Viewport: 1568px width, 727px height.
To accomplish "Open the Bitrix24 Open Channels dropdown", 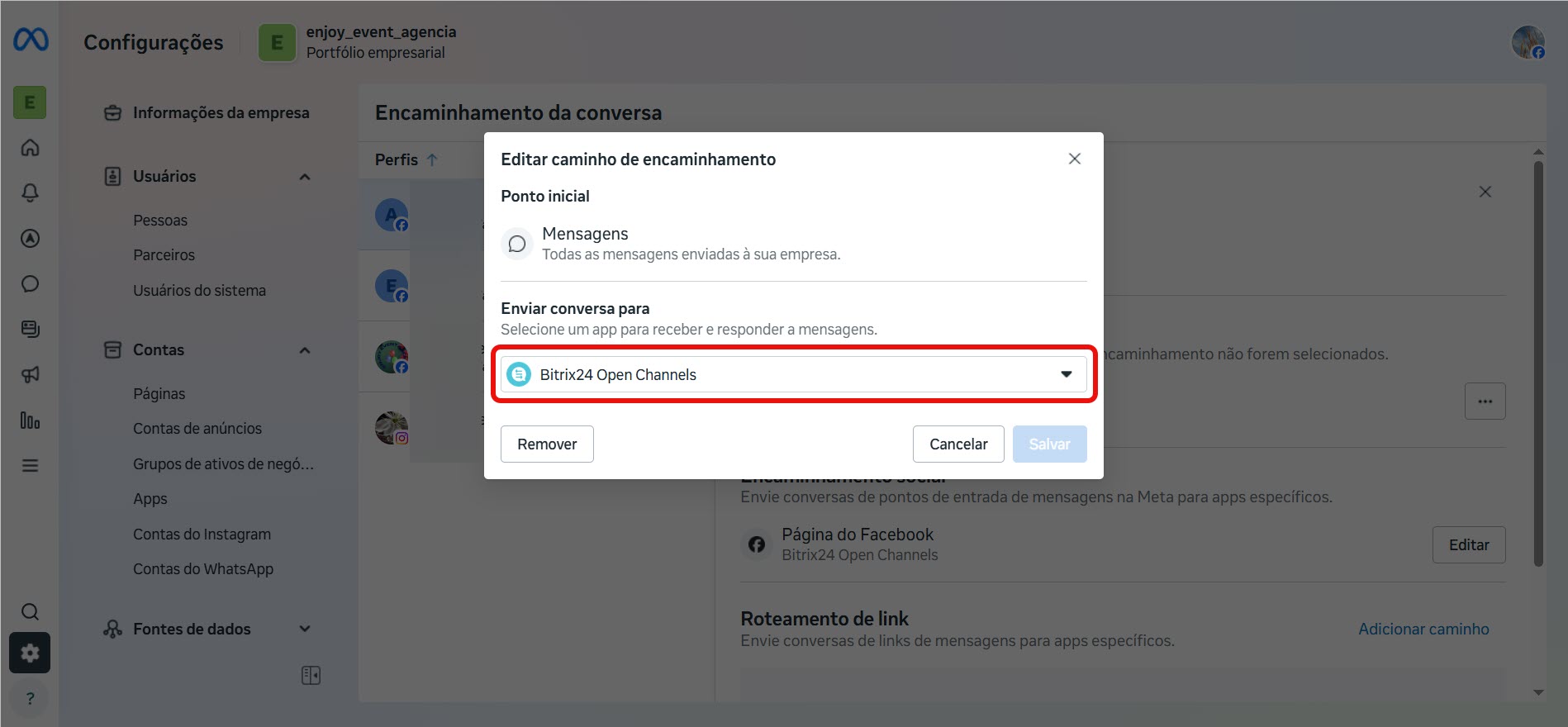I will [793, 374].
